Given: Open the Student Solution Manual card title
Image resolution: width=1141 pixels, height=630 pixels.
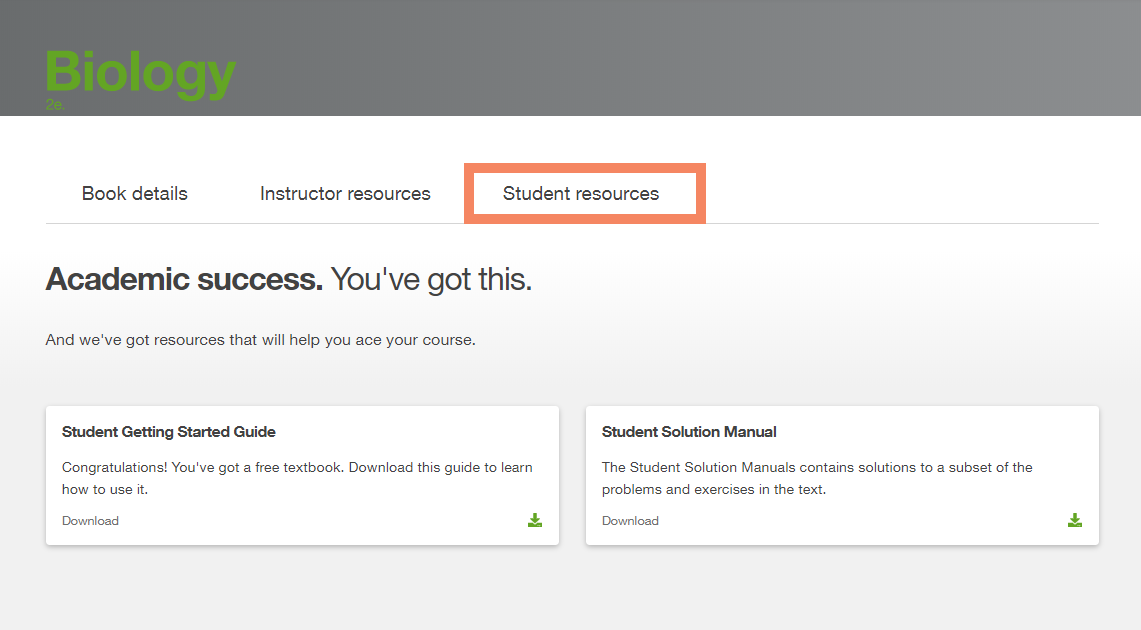Looking at the screenshot, I should coord(689,431).
